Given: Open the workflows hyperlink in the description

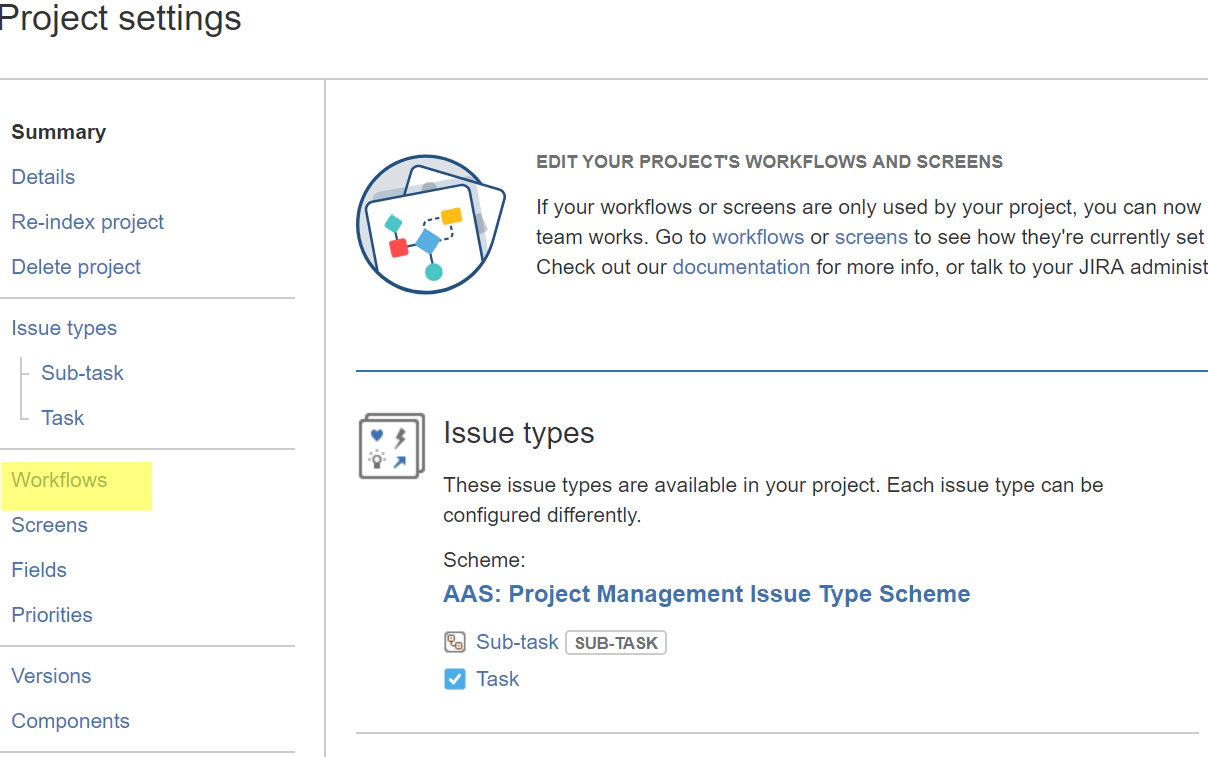Looking at the screenshot, I should coord(758,237).
